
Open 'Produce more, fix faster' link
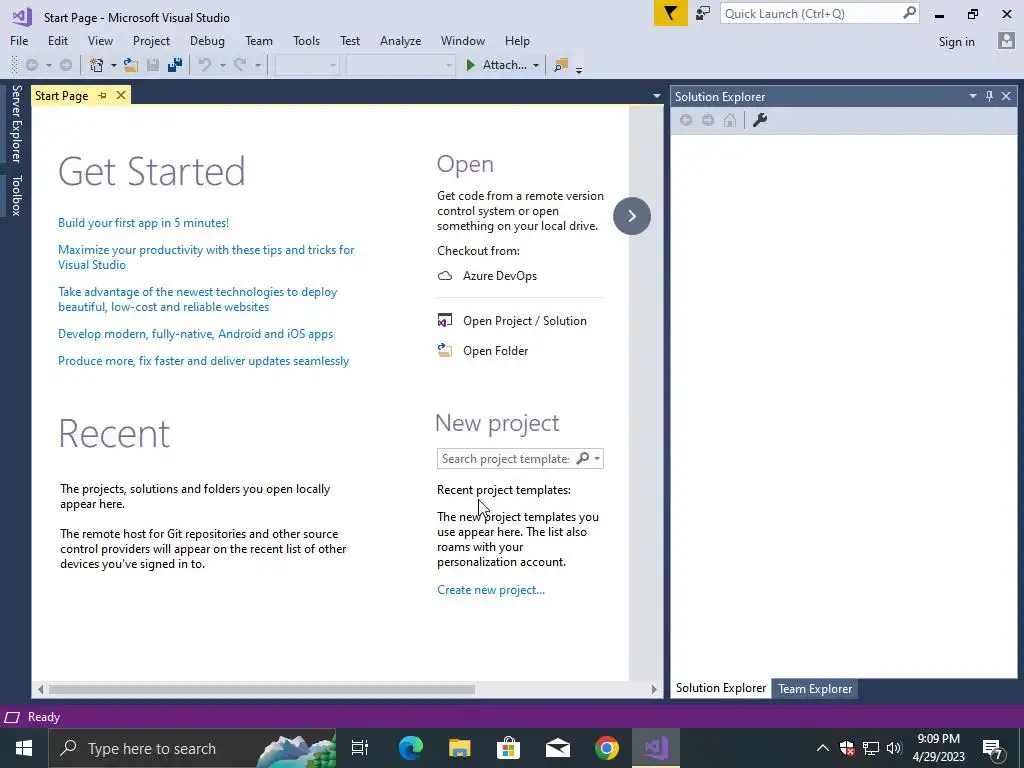[203, 360]
